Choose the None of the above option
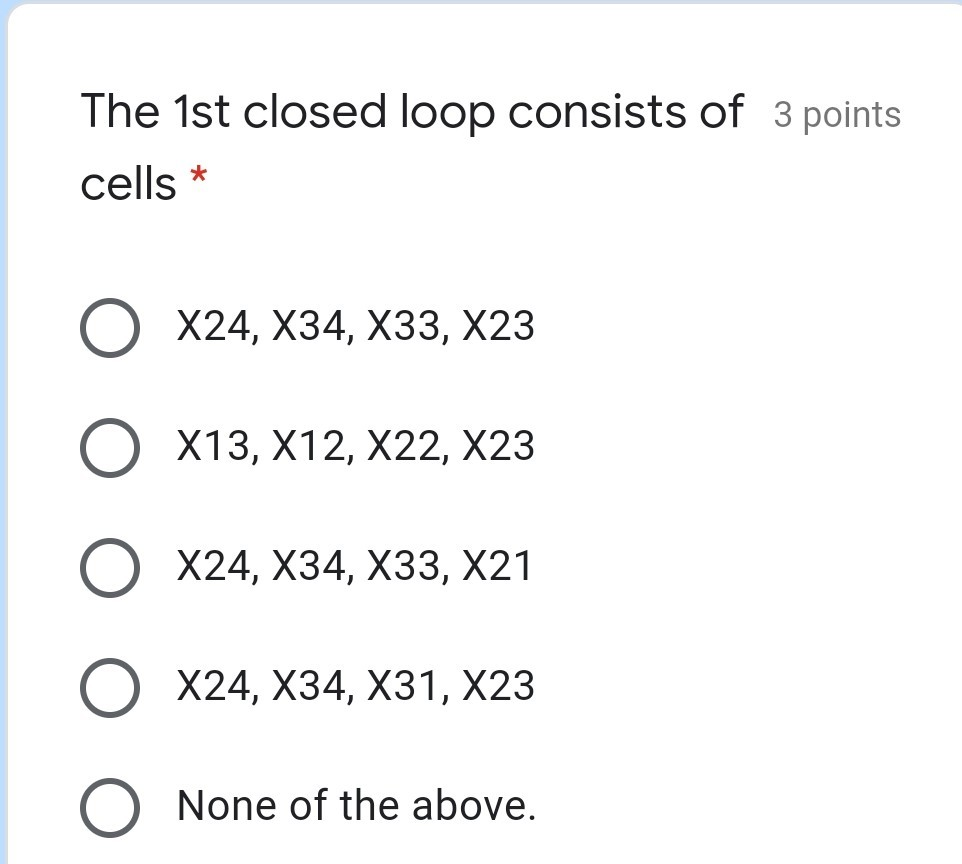This screenshot has height=864, width=962. point(110,804)
